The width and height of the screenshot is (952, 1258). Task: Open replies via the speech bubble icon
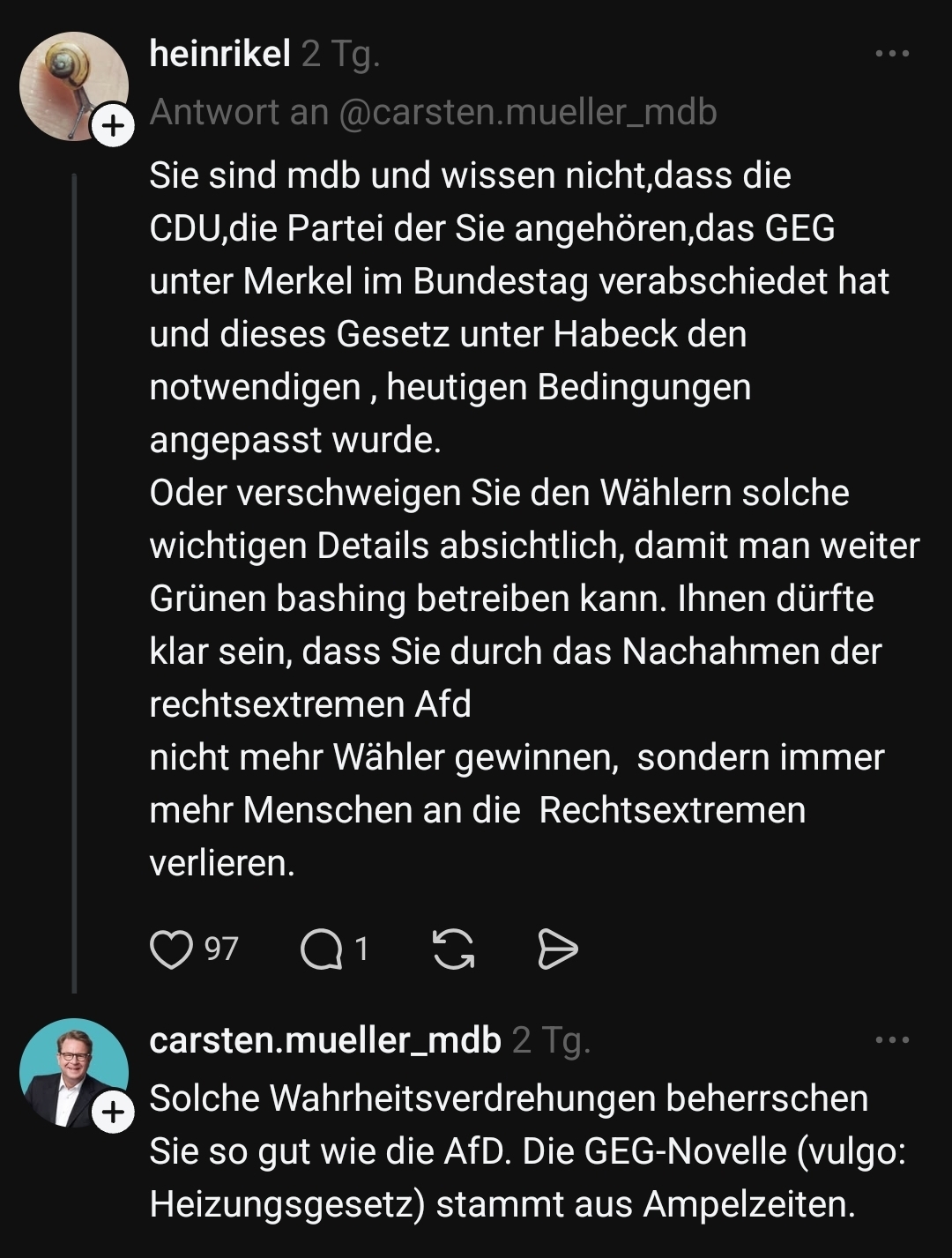tap(321, 949)
